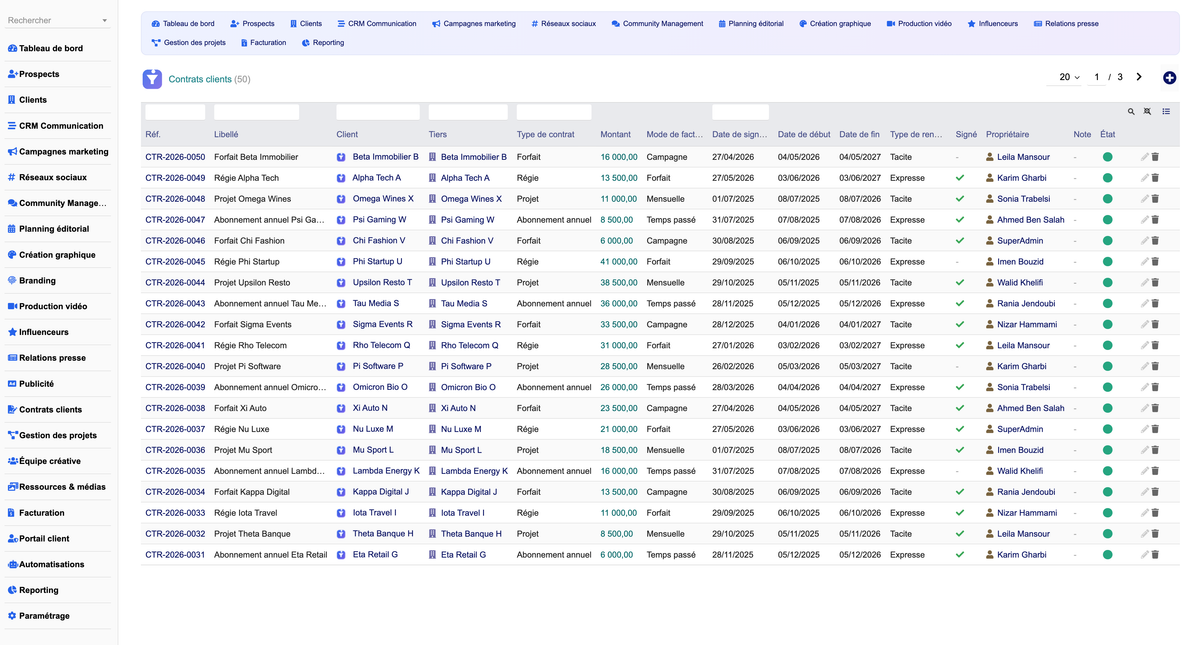Image resolution: width=1200 pixels, height=645 pixels.
Task: Open Tableau de bord top menu
Action: [183, 24]
